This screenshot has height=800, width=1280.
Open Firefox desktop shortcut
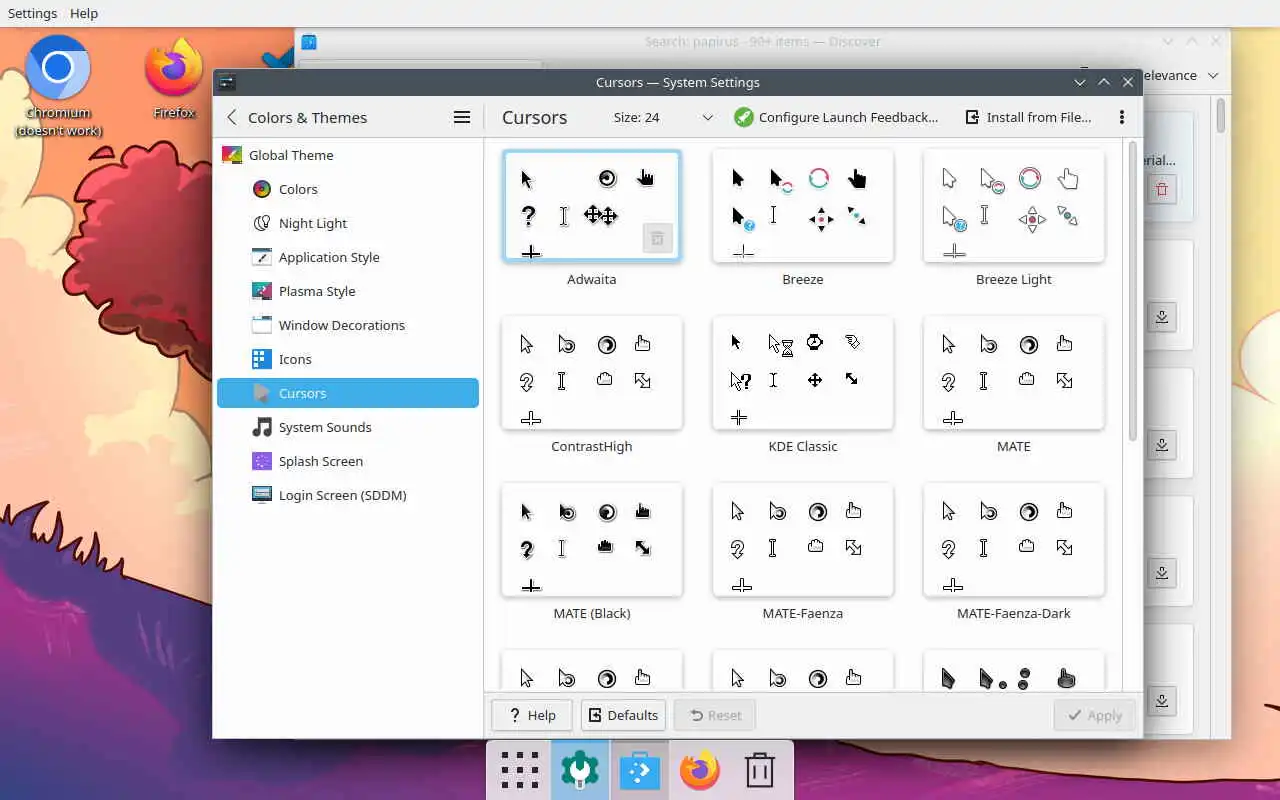[174, 79]
